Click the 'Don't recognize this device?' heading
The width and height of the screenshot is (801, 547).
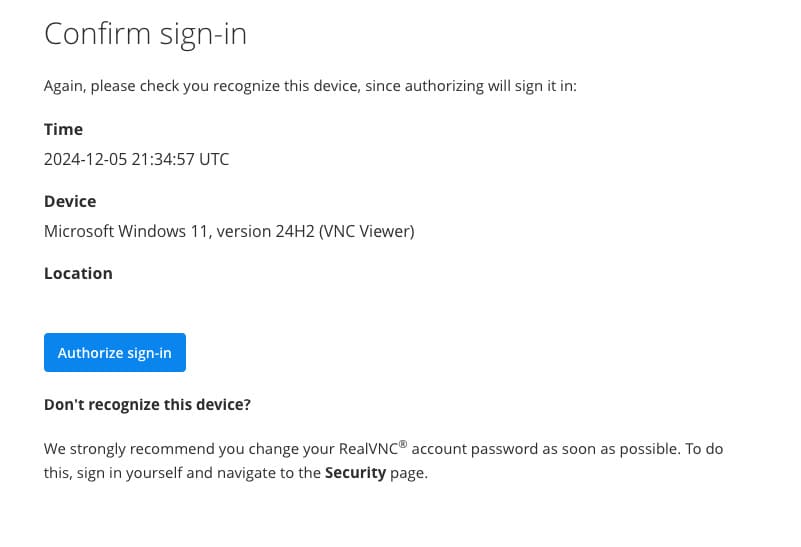click(147, 405)
